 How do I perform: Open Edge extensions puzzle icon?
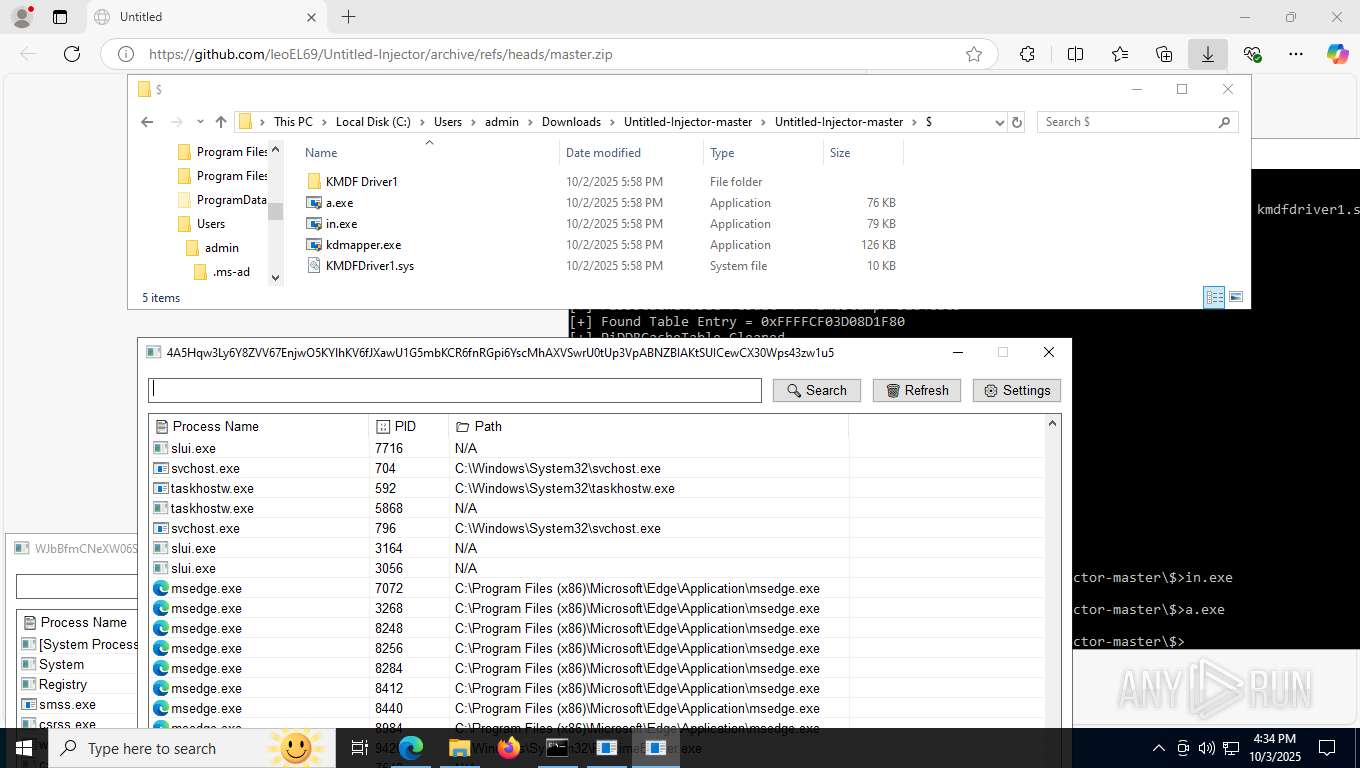coord(1027,54)
